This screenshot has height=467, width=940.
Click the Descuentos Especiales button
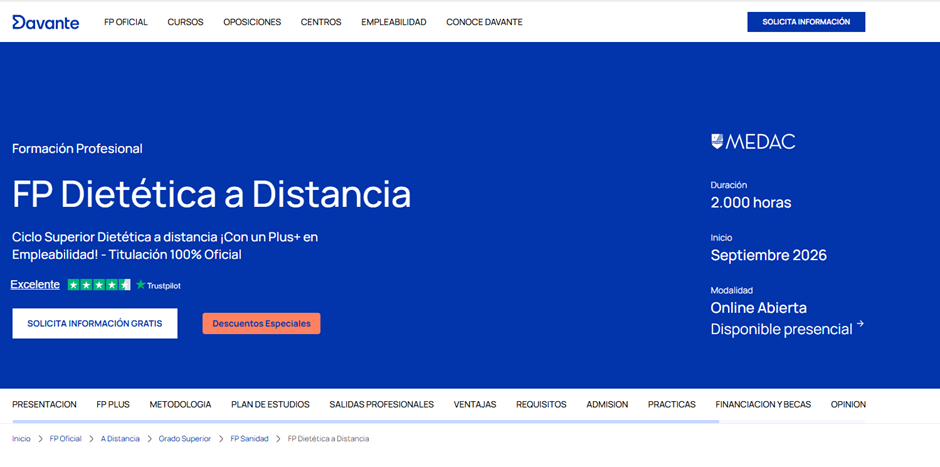point(261,324)
